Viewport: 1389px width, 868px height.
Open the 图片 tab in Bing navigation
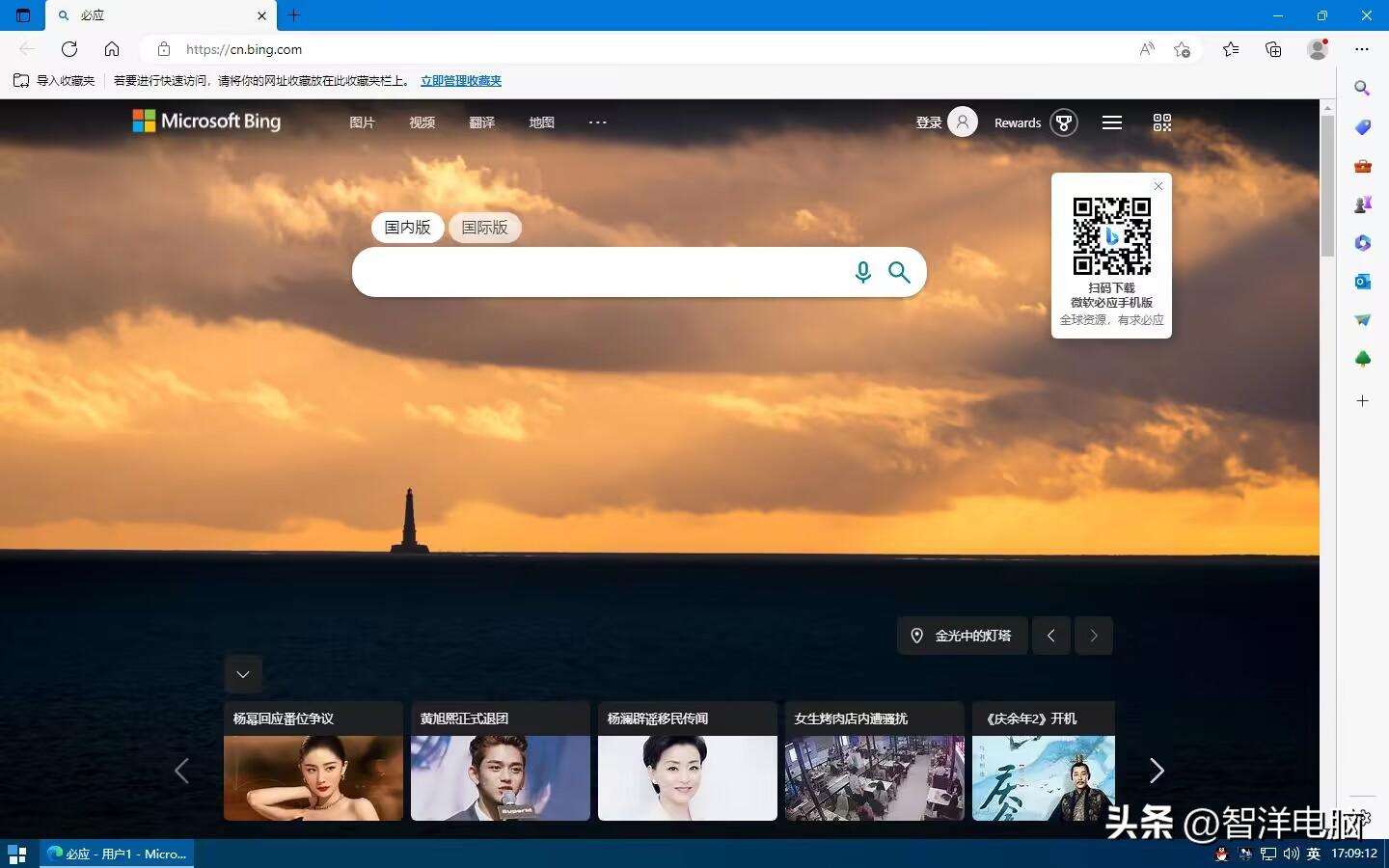coord(362,122)
